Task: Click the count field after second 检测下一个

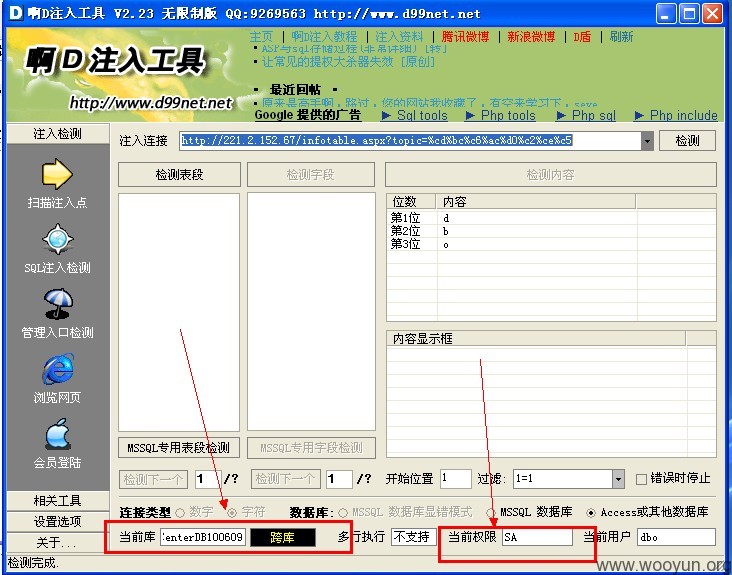Action: (x=339, y=479)
